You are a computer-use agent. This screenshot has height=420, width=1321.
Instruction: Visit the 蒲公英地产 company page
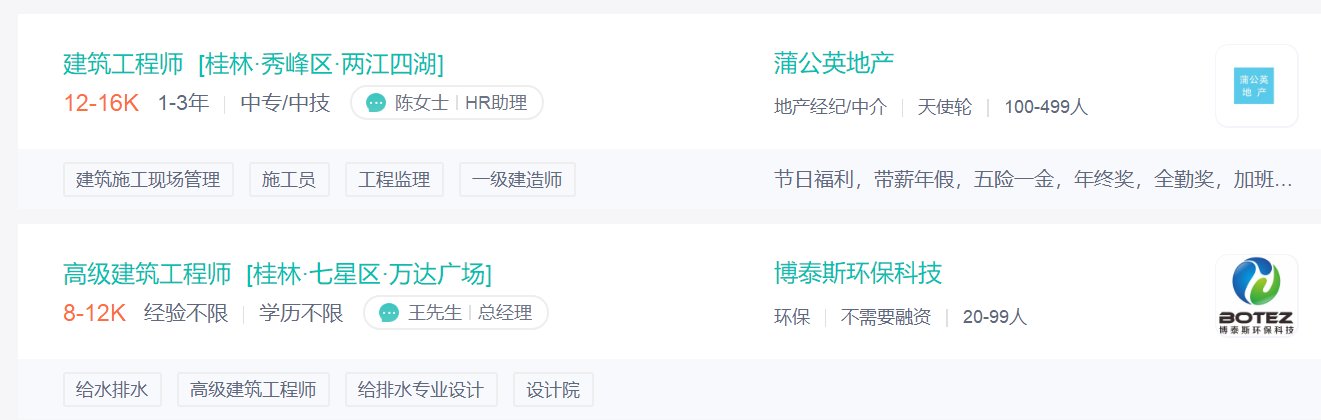pos(833,64)
